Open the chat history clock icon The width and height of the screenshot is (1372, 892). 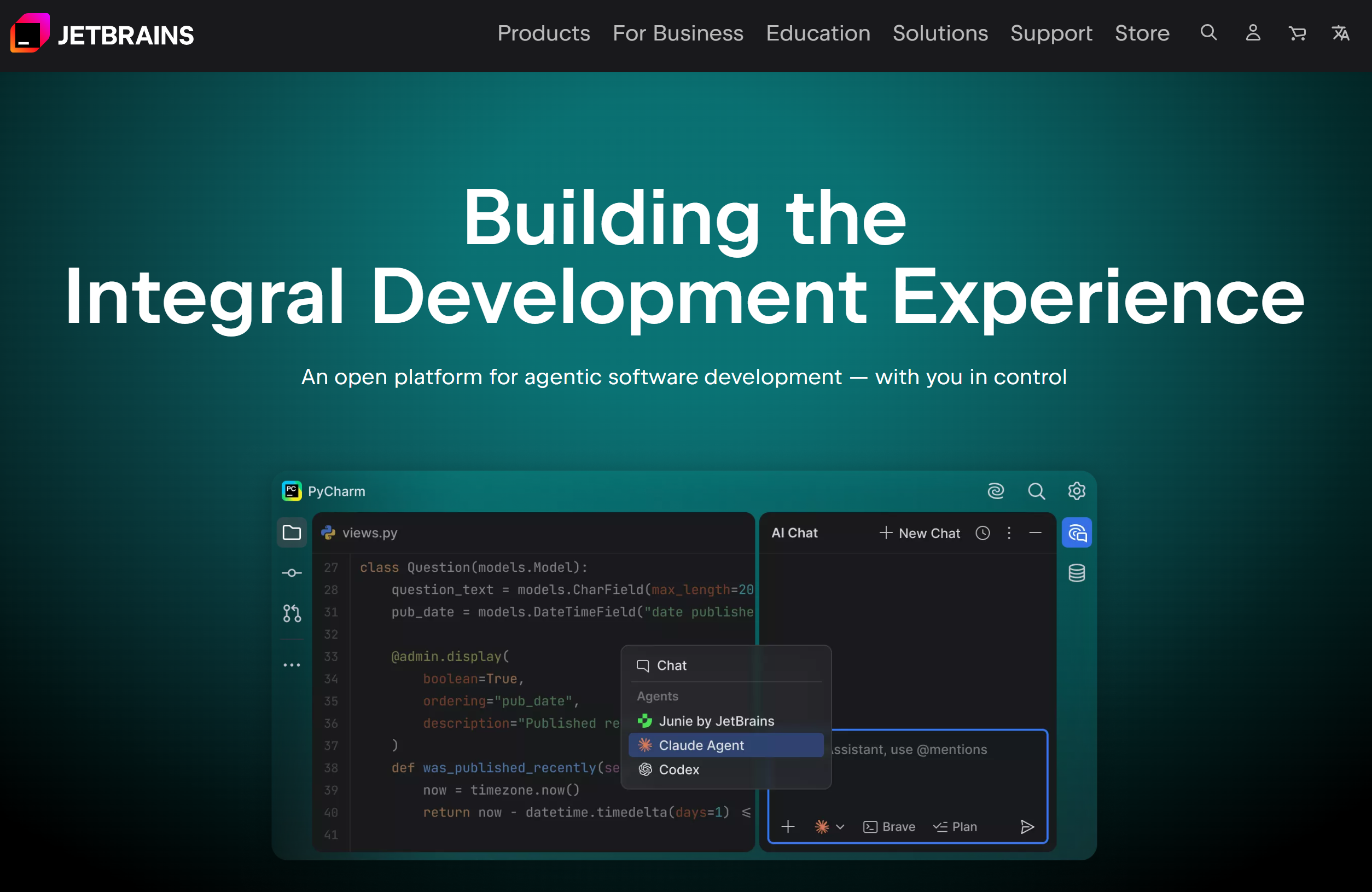[983, 533]
